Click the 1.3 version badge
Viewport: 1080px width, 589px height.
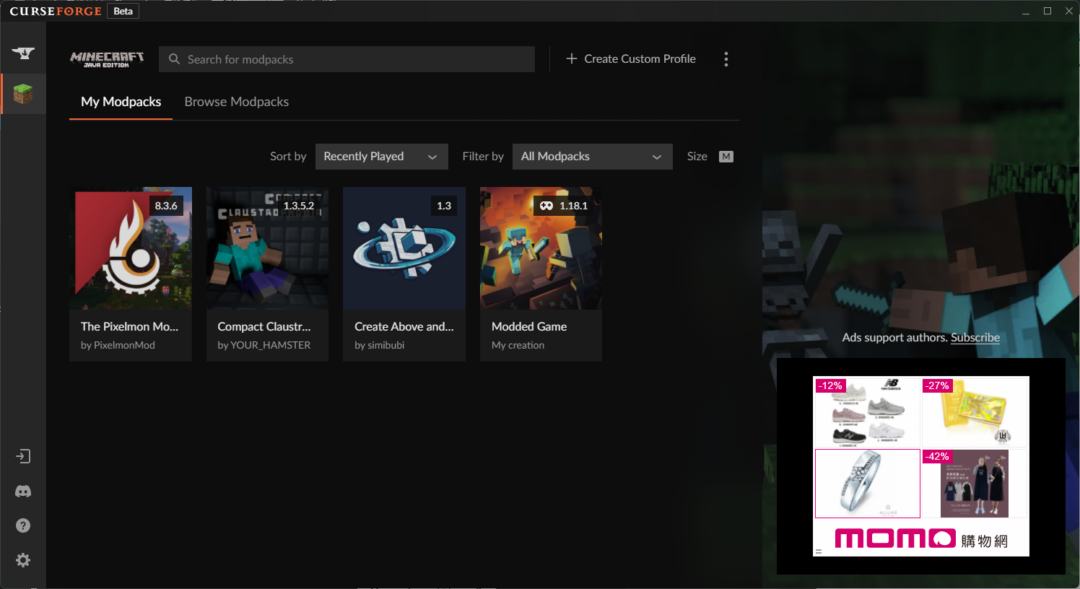(444, 205)
